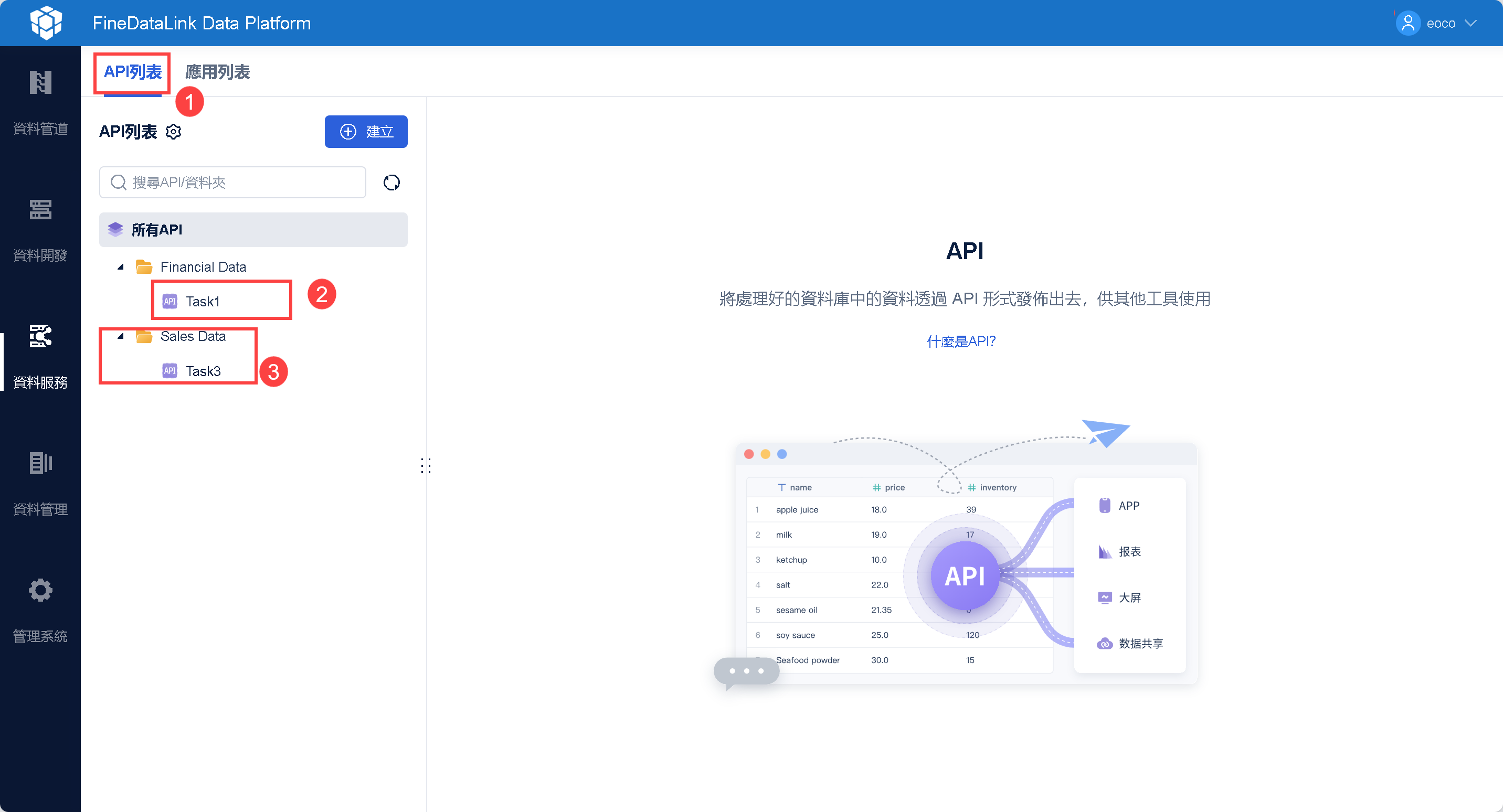The image size is (1503, 812).
Task: Open the eoco account dropdown chevron
Action: pyautogui.click(x=1471, y=23)
